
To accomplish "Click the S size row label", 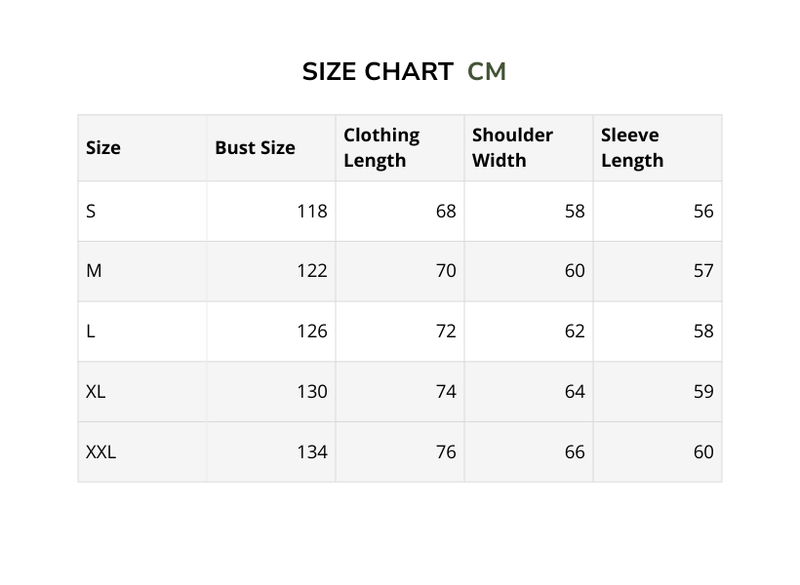I will (x=91, y=211).
